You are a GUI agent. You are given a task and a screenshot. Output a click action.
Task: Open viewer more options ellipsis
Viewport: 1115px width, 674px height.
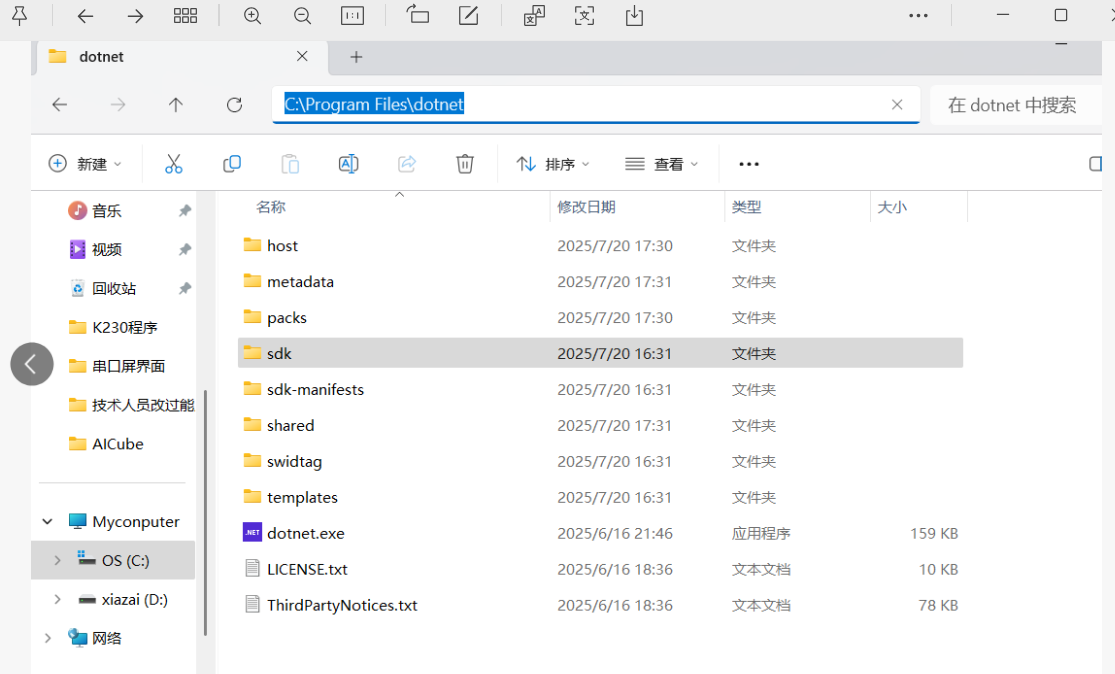pos(918,16)
